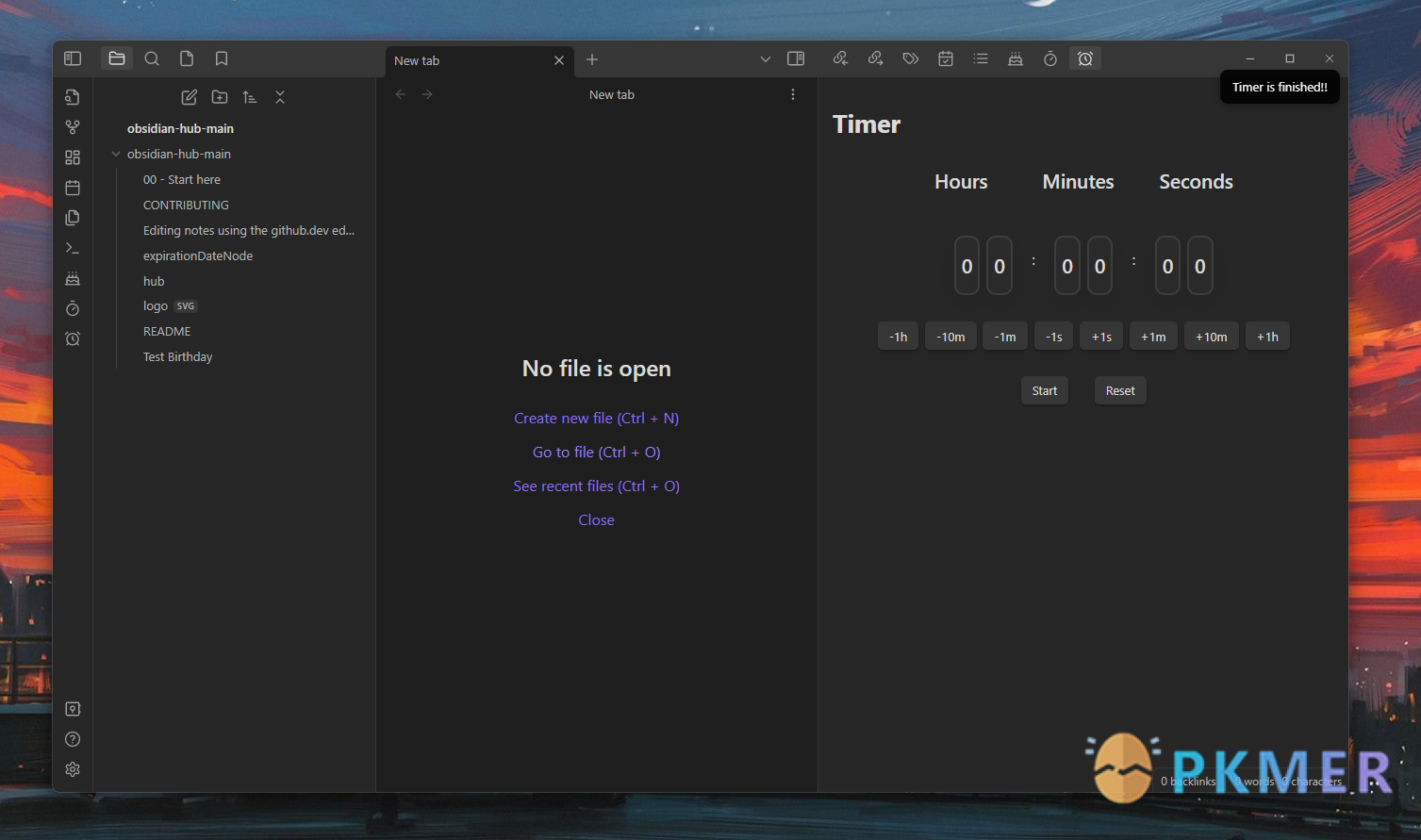
Task: Create a new folder icon
Action: click(220, 97)
